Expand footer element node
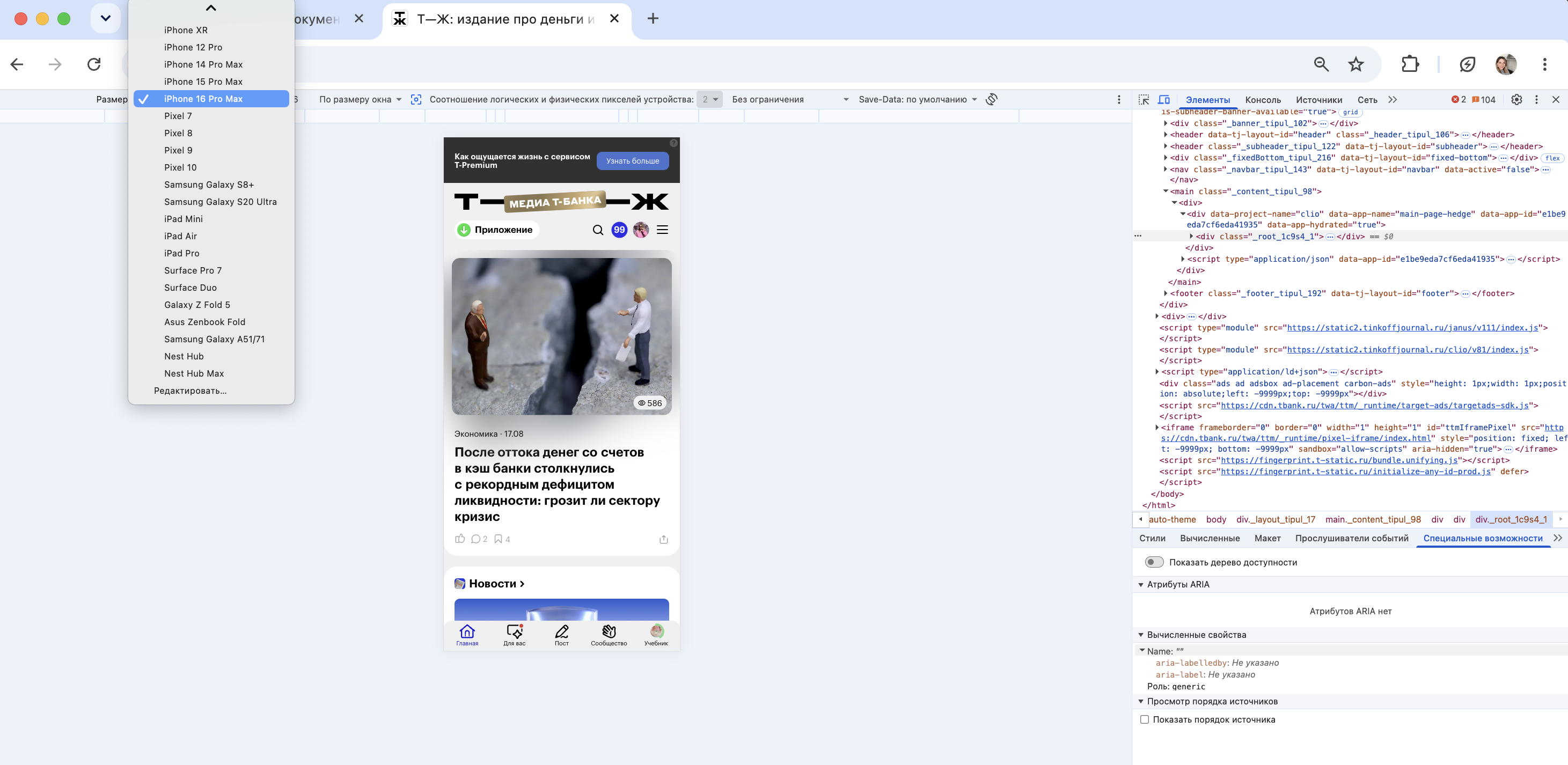The image size is (1568, 765). [1166, 293]
